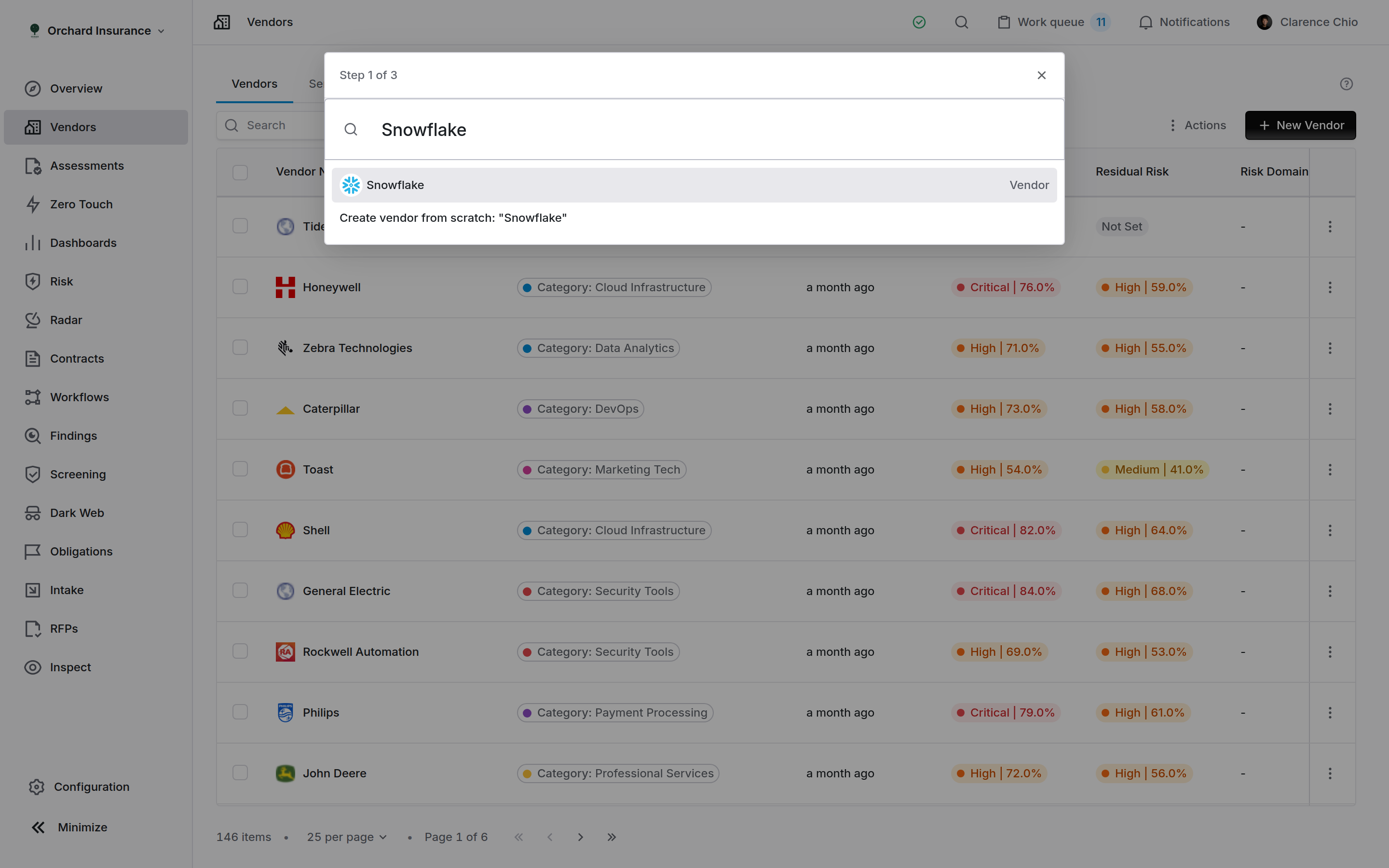Tick the Toast row checkbox

(x=240, y=469)
